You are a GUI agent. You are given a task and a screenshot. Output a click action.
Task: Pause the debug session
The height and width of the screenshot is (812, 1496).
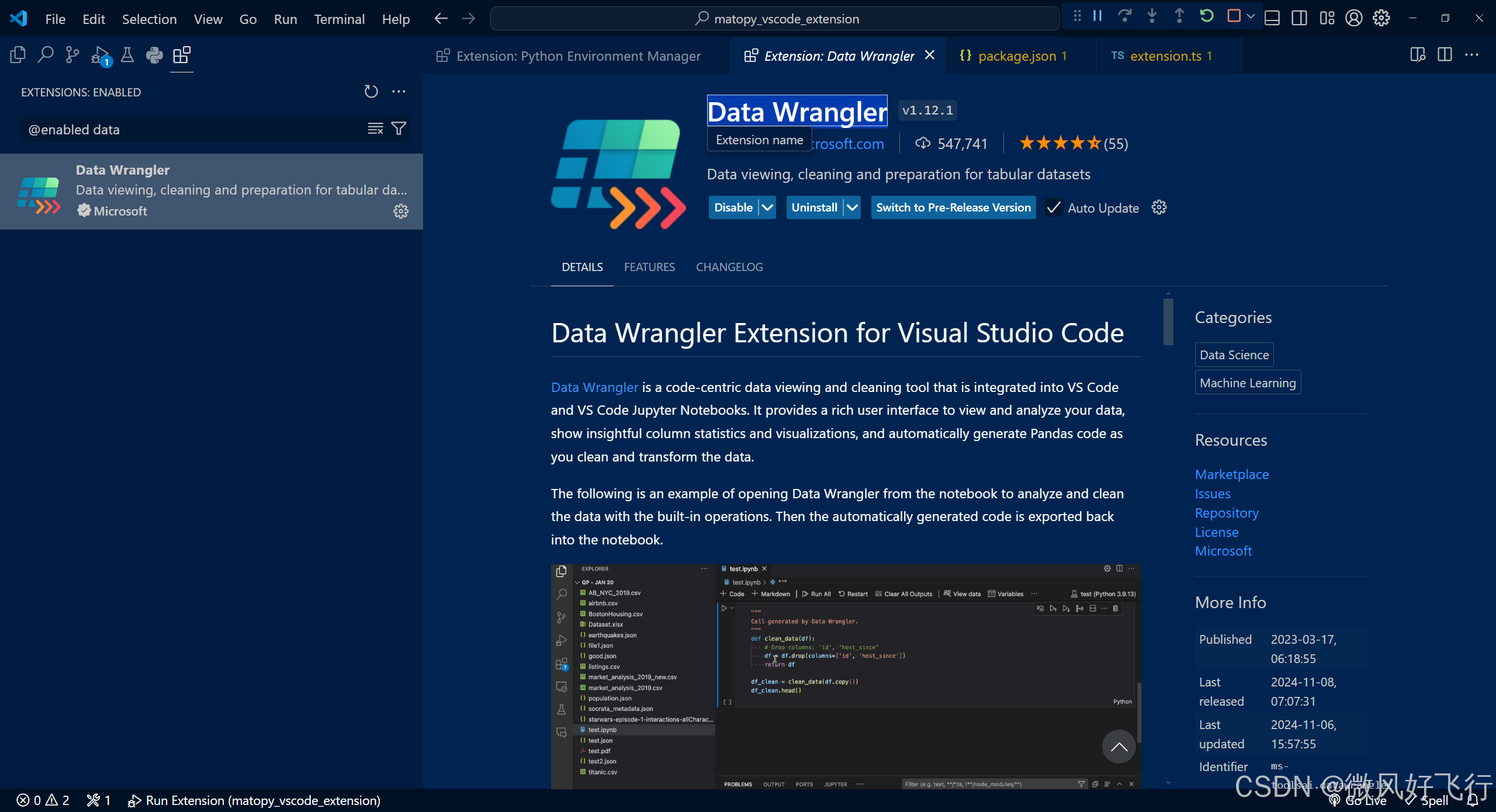point(1097,16)
